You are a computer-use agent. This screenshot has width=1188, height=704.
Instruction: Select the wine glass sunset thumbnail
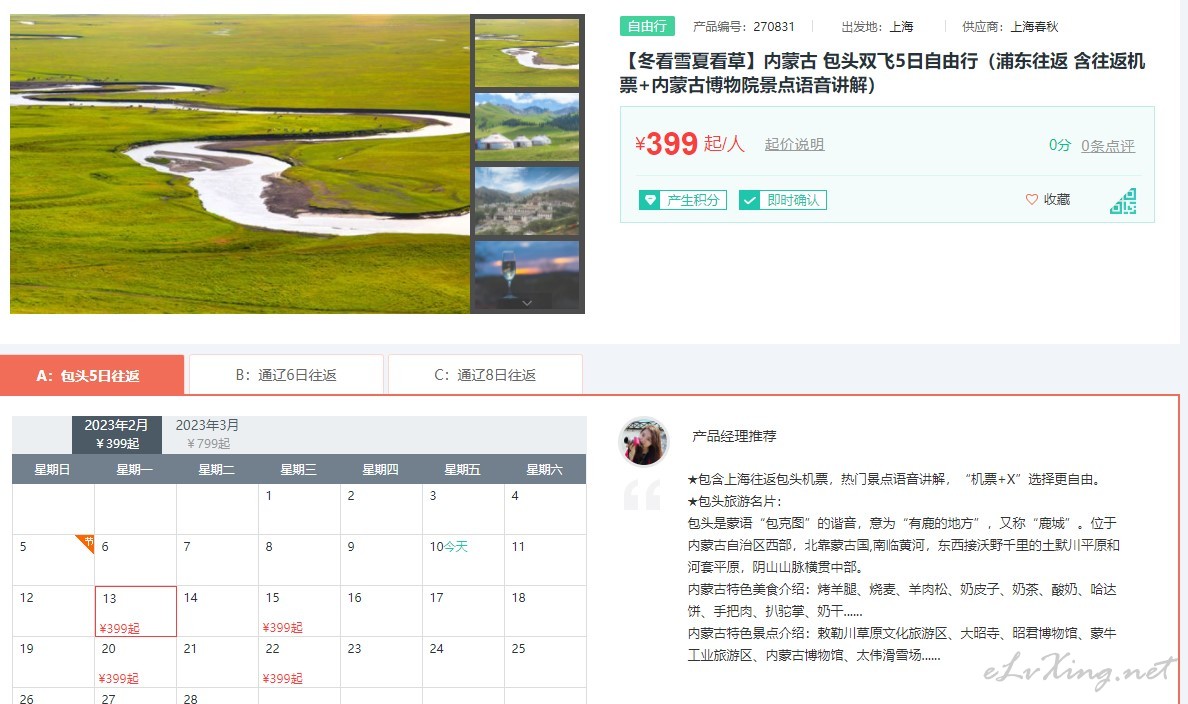pos(527,274)
